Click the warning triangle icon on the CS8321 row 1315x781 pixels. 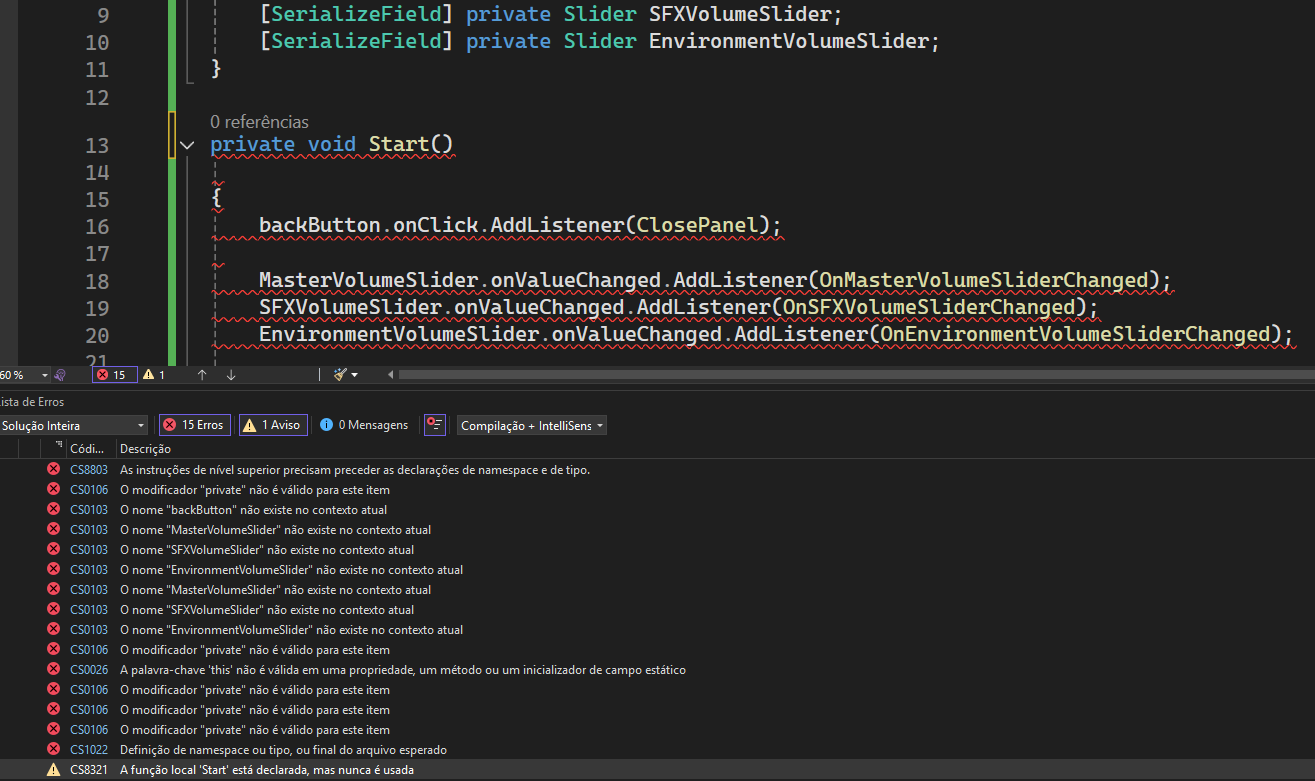(53, 770)
